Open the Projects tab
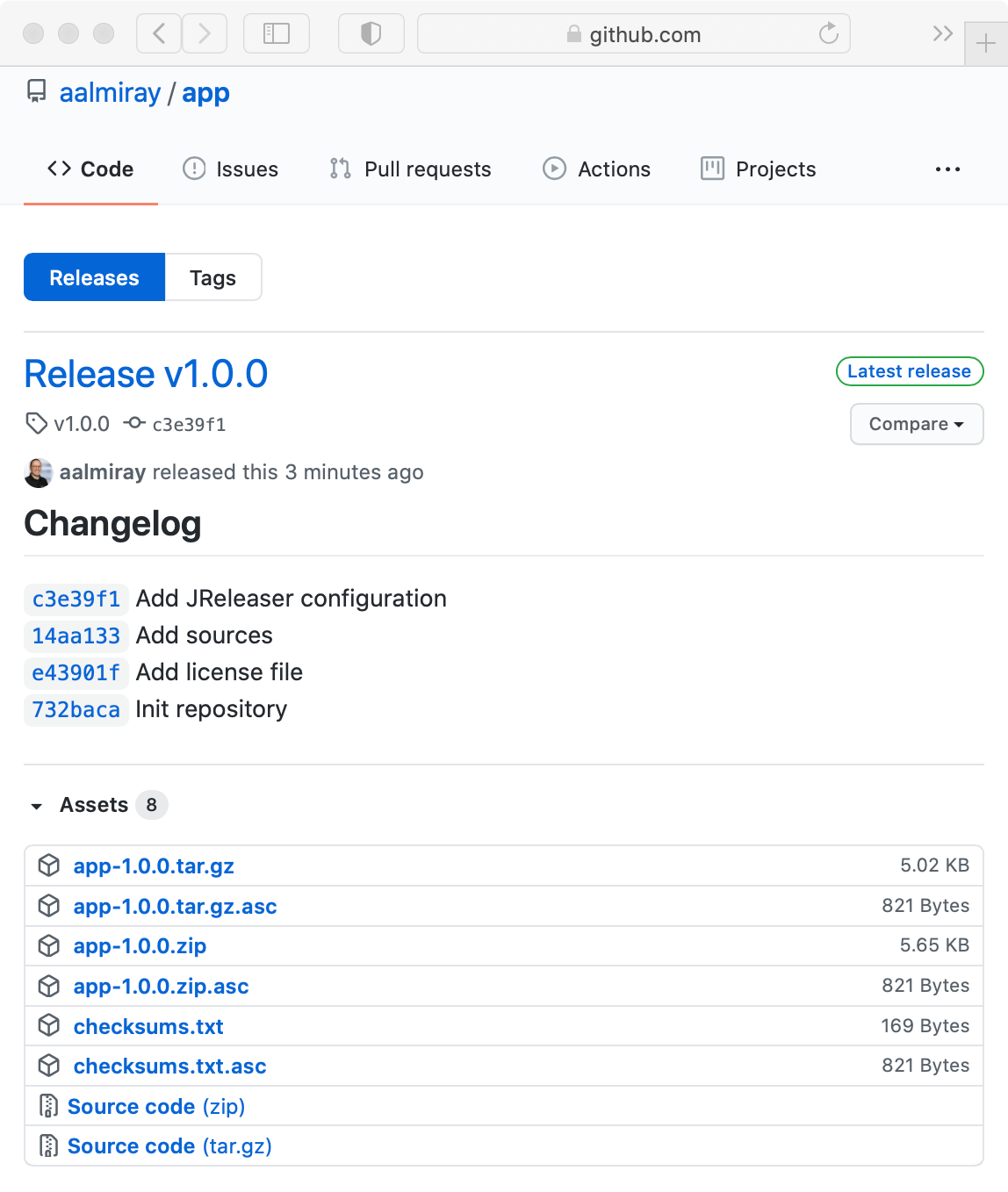The image size is (1008, 1192). (759, 169)
